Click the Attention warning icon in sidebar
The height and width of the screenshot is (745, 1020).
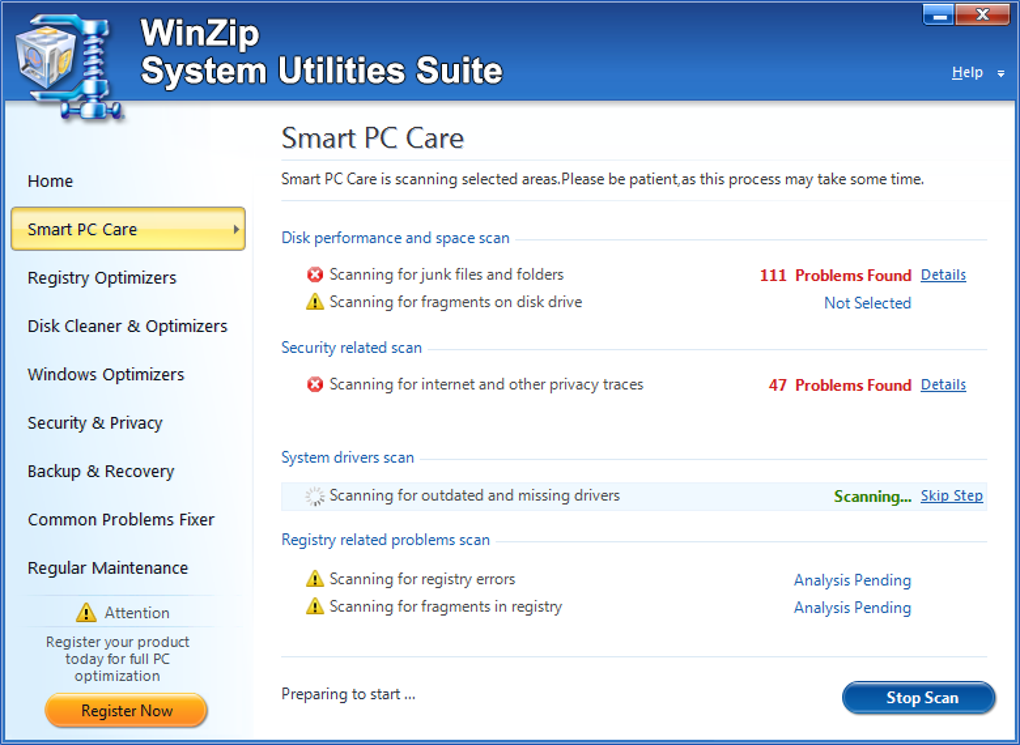click(x=86, y=613)
